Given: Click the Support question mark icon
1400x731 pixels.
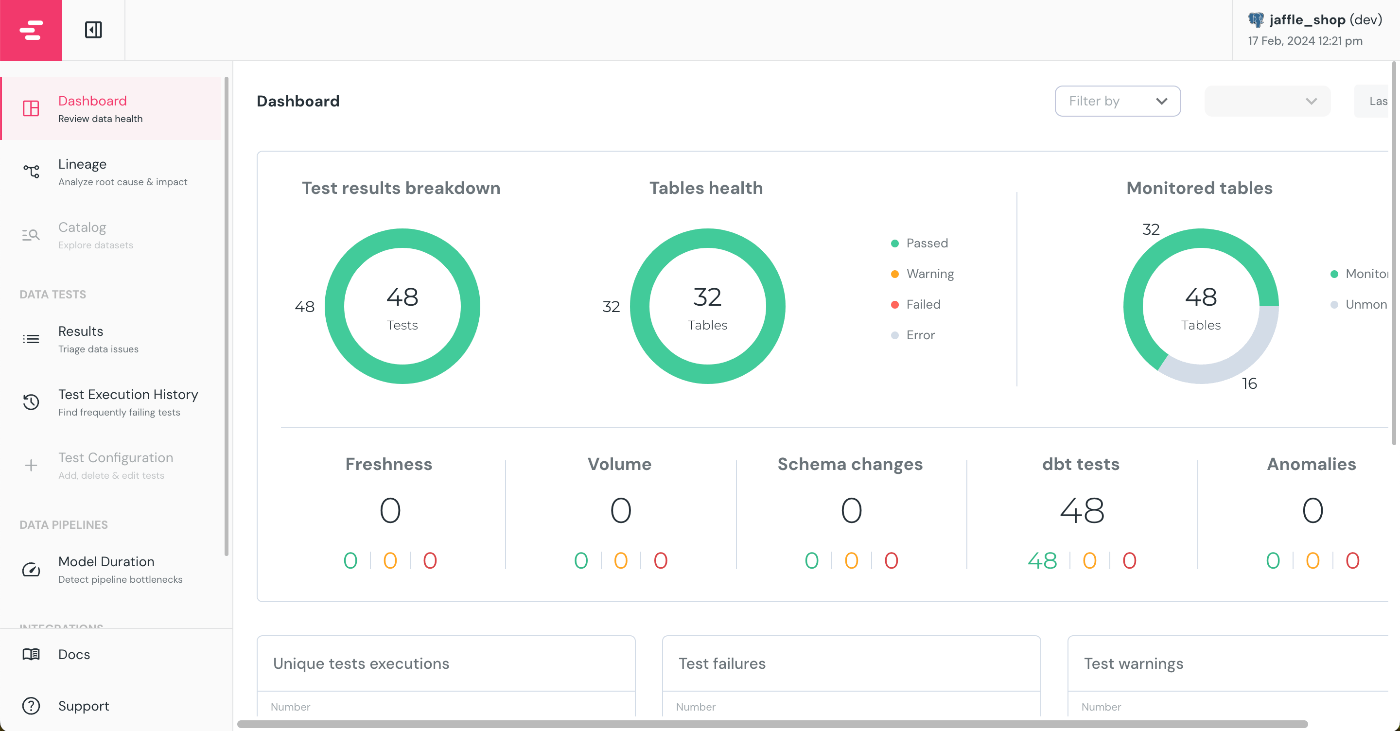Looking at the screenshot, I should click(31, 706).
